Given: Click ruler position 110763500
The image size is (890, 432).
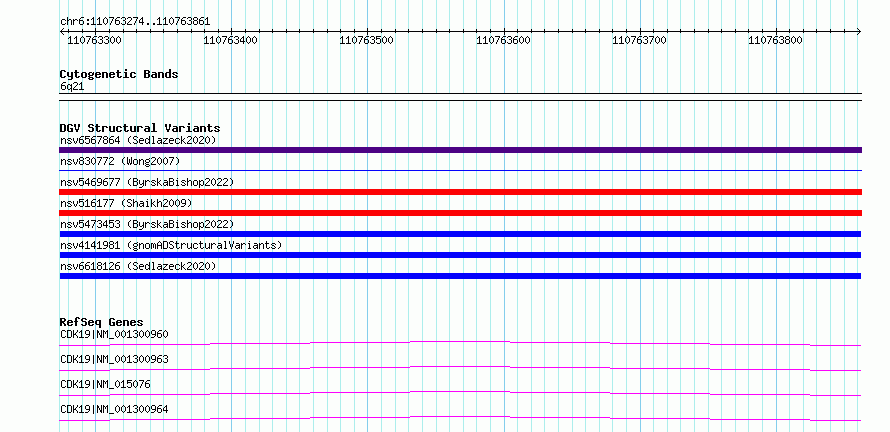Looking at the screenshot, I should pyautogui.click(x=367, y=40).
